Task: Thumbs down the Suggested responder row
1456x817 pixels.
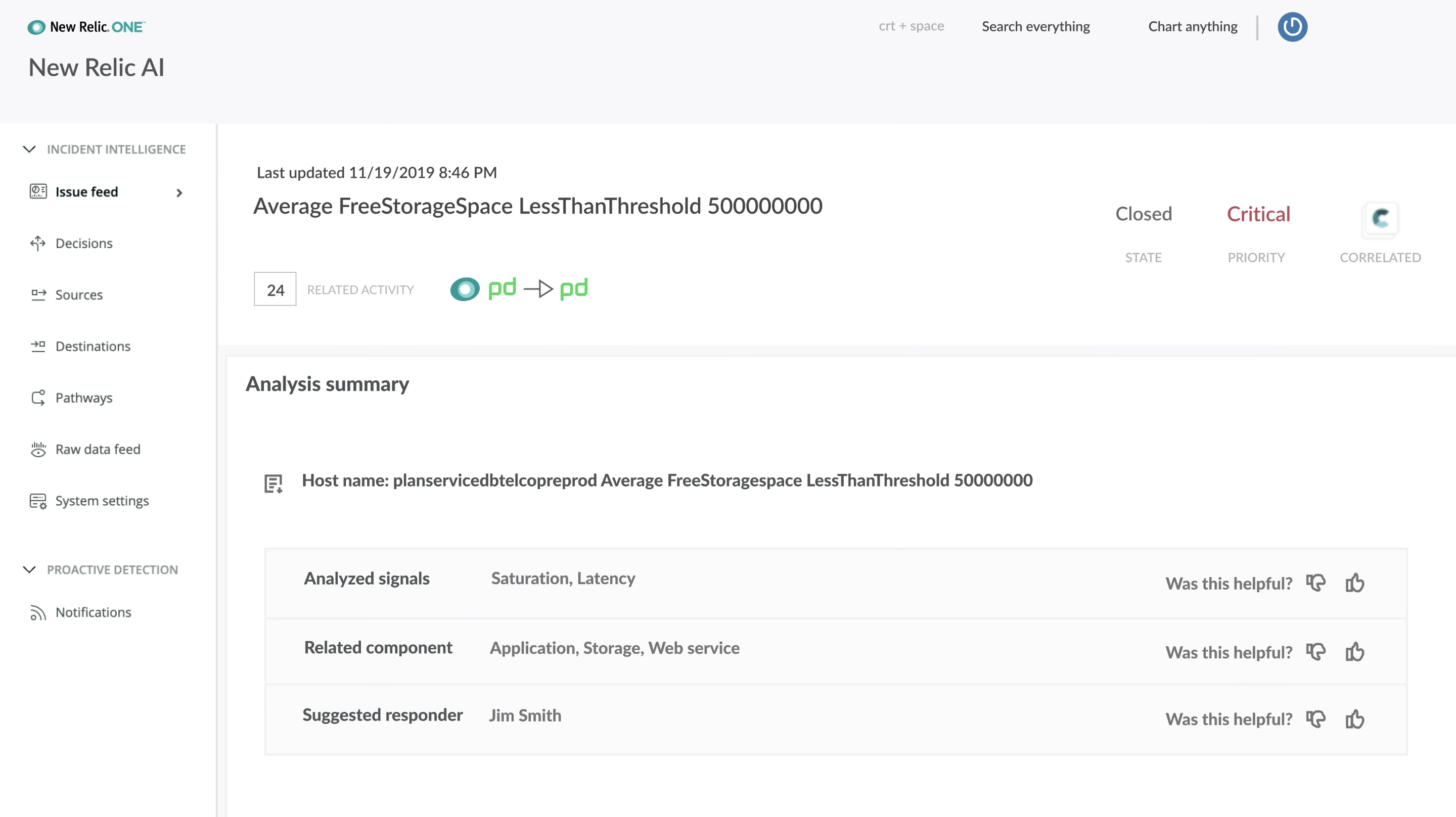Action: click(x=1316, y=718)
